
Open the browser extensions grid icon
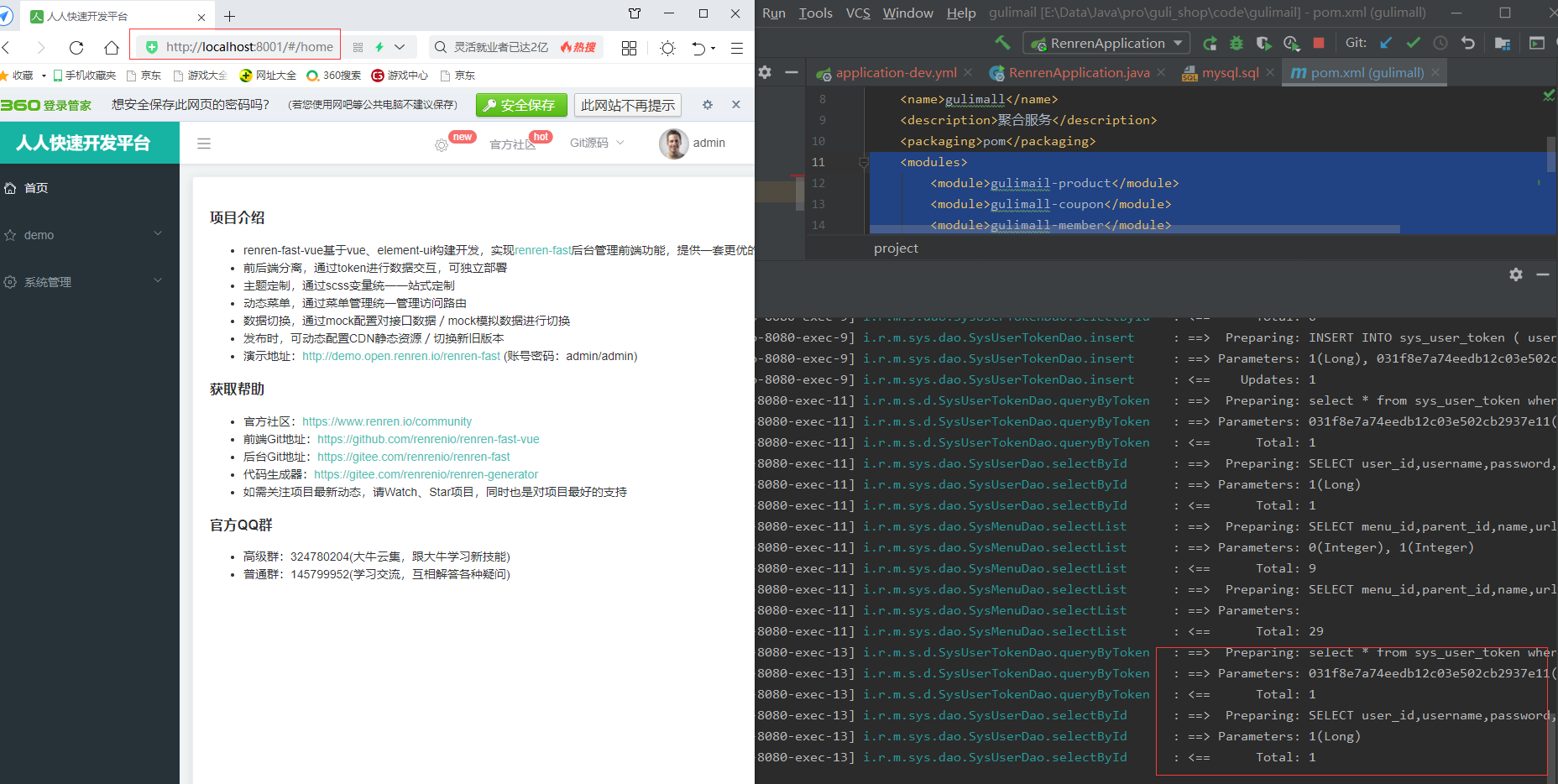click(x=629, y=48)
